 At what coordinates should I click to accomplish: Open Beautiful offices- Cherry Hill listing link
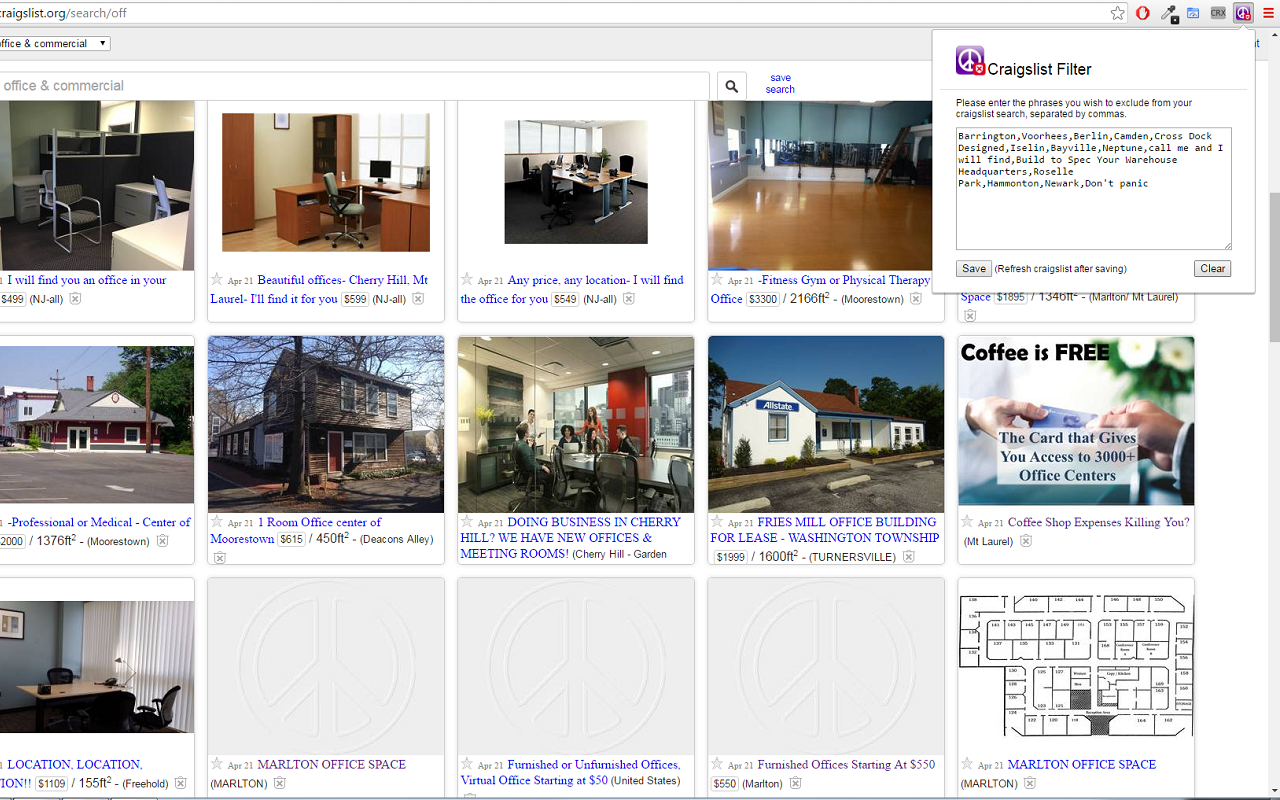pos(319,289)
